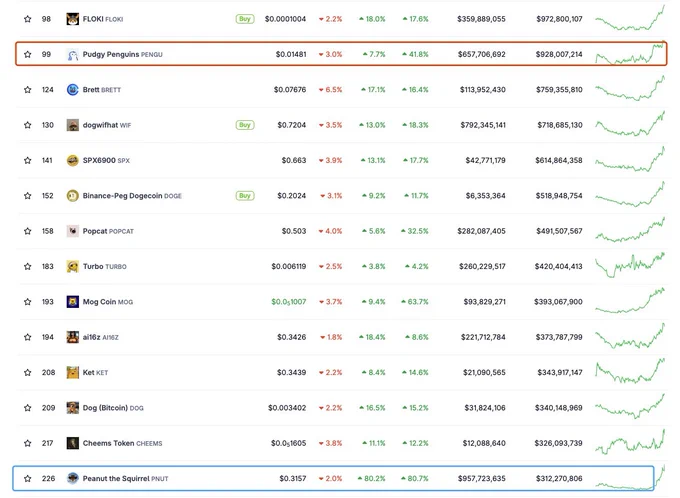View FLOKI 7-day sparkline chart
Image resolution: width=680 pixels, height=498 pixels.
click(630, 18)
